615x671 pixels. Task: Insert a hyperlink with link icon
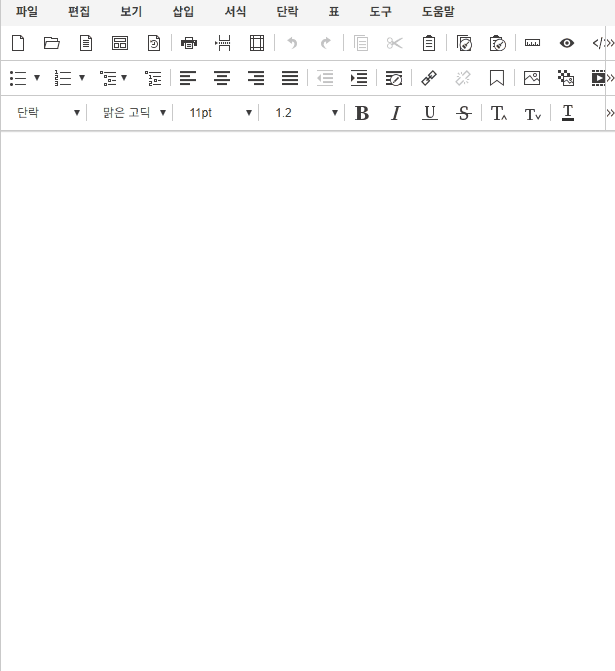[429, 78]
